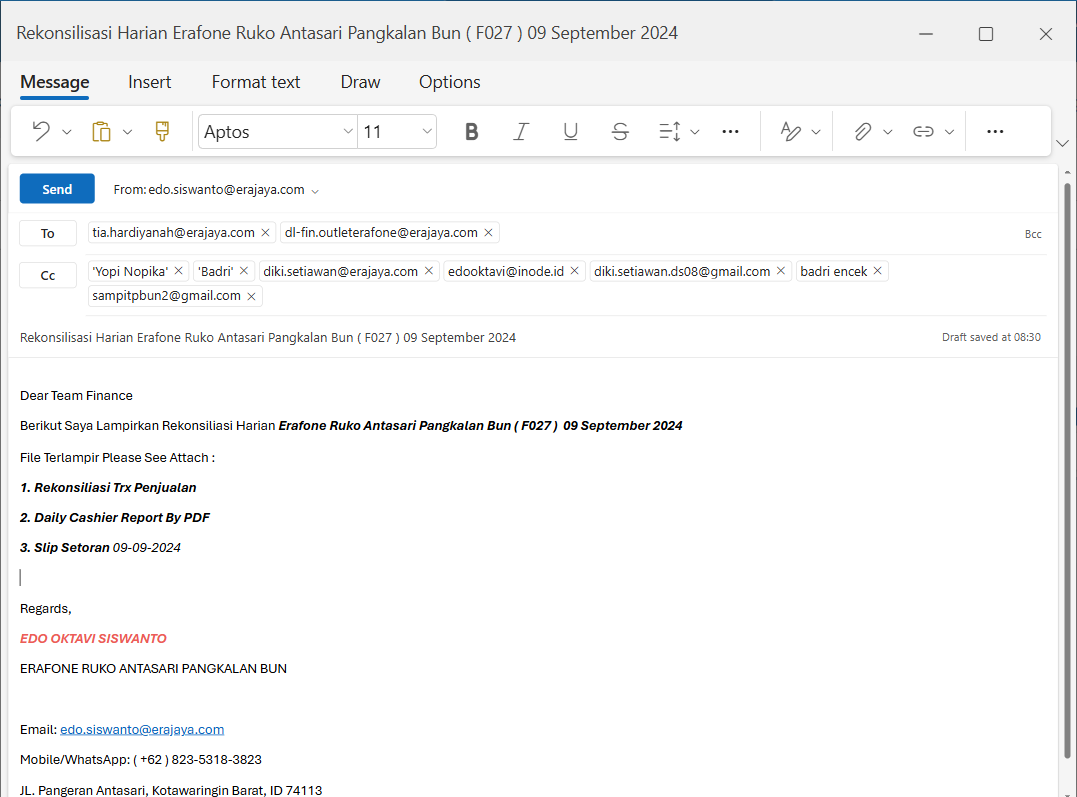The image size is (1077, 797).
Task: Toggle Bold formatting
Action: tap(472, 131)
